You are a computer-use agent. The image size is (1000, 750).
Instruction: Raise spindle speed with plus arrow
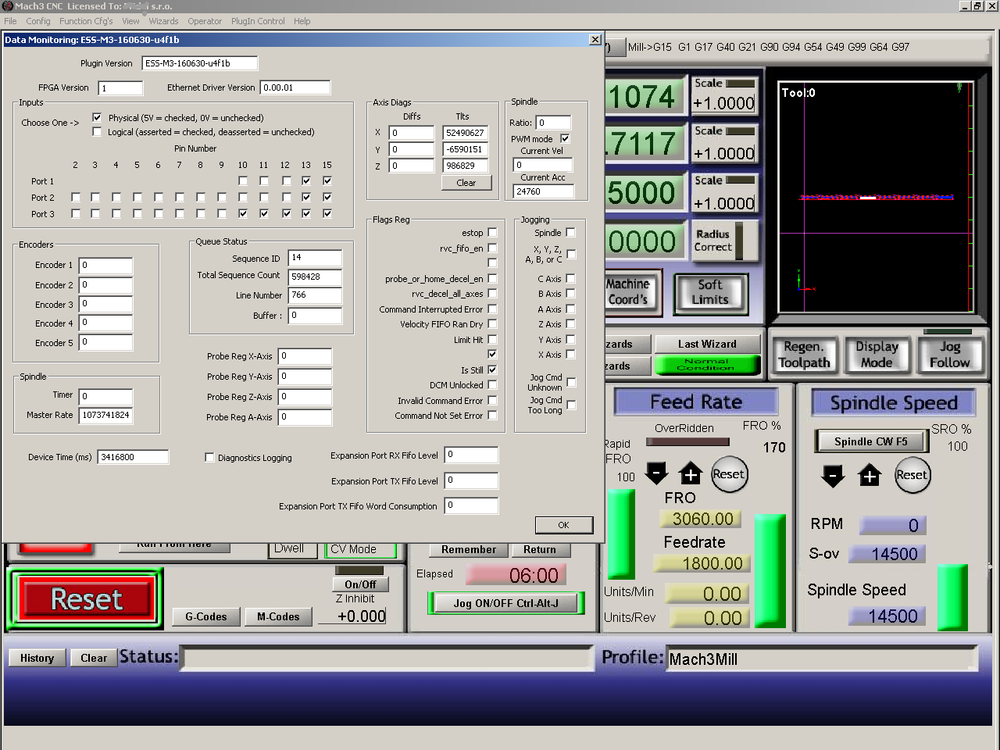click(869, 475)
